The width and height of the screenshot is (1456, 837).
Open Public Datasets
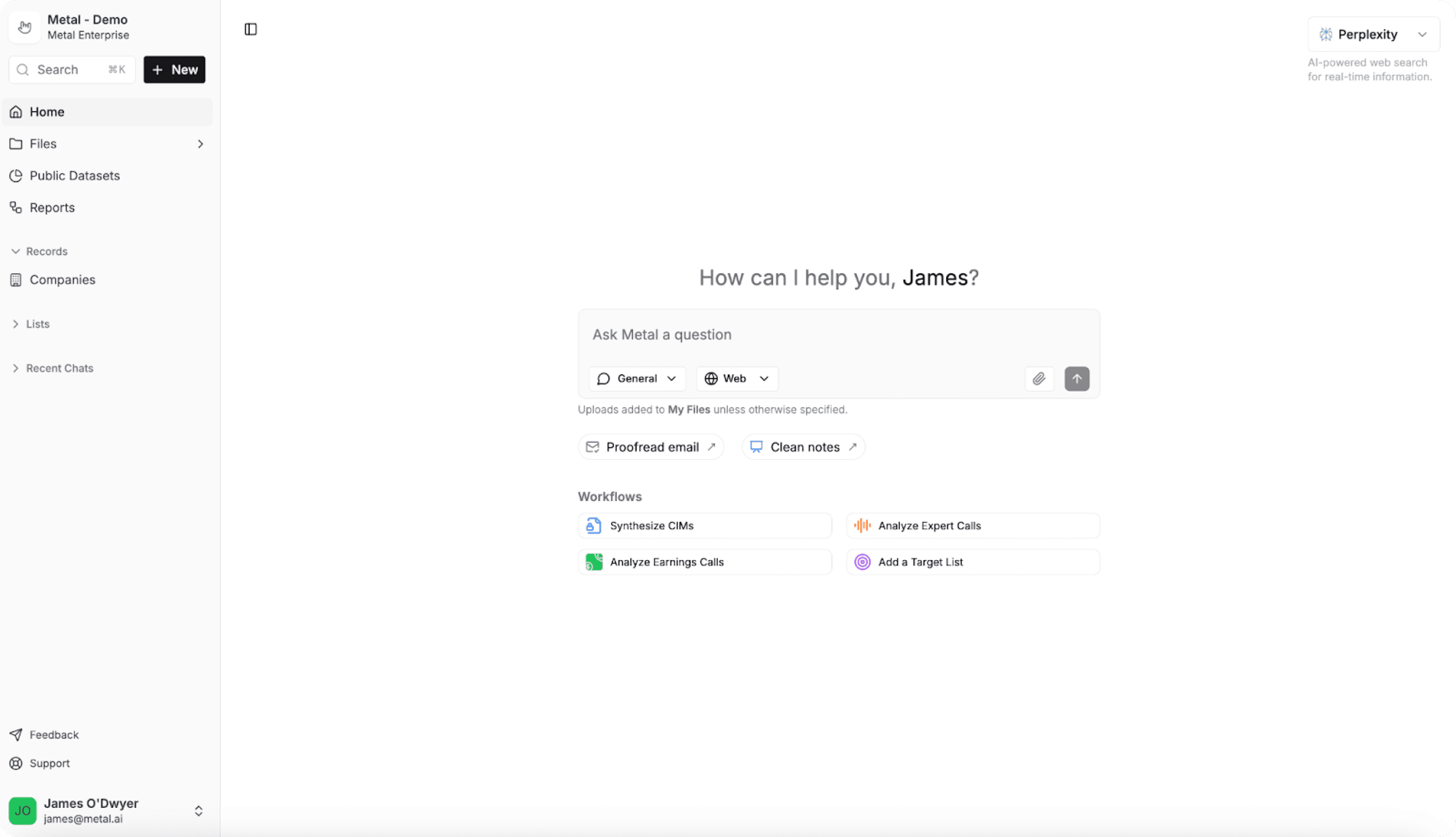tap(108, 176)
